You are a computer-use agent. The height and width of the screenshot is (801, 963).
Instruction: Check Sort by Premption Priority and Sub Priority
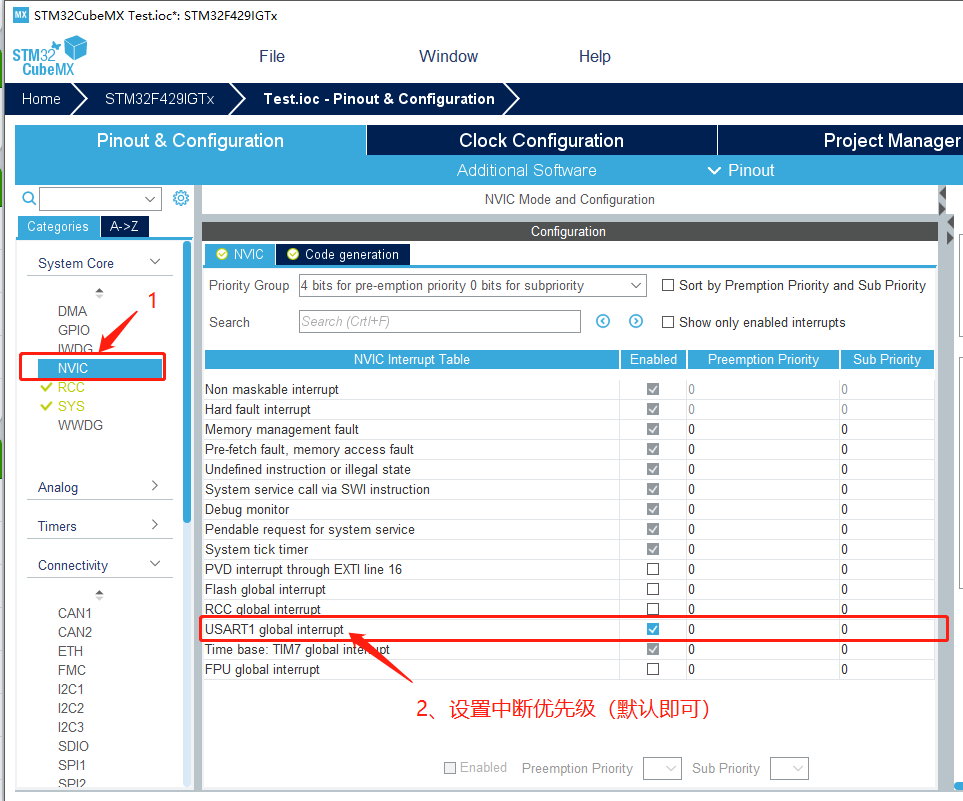click(x=668, y=286)
